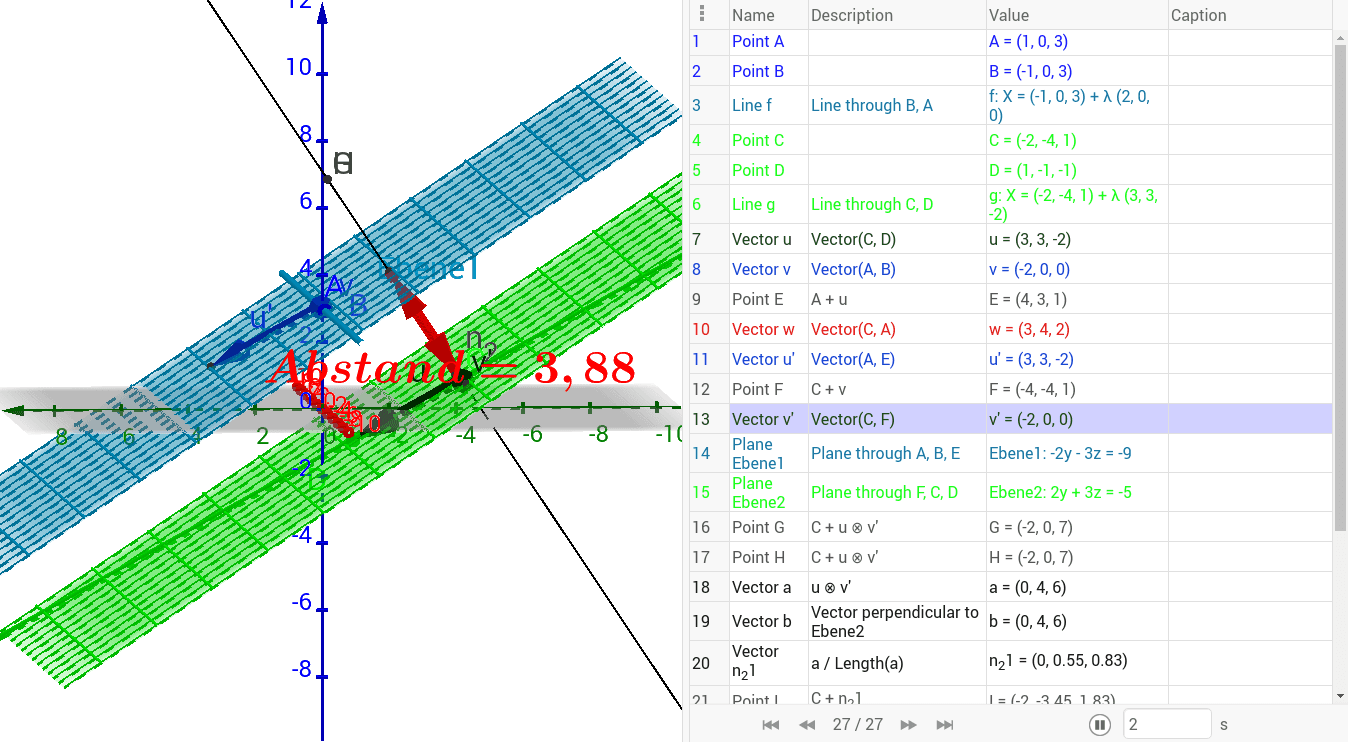This screenshot has height=744, width=1350.
Task: Click the Name column header
Action: click(x=753, y=15)
